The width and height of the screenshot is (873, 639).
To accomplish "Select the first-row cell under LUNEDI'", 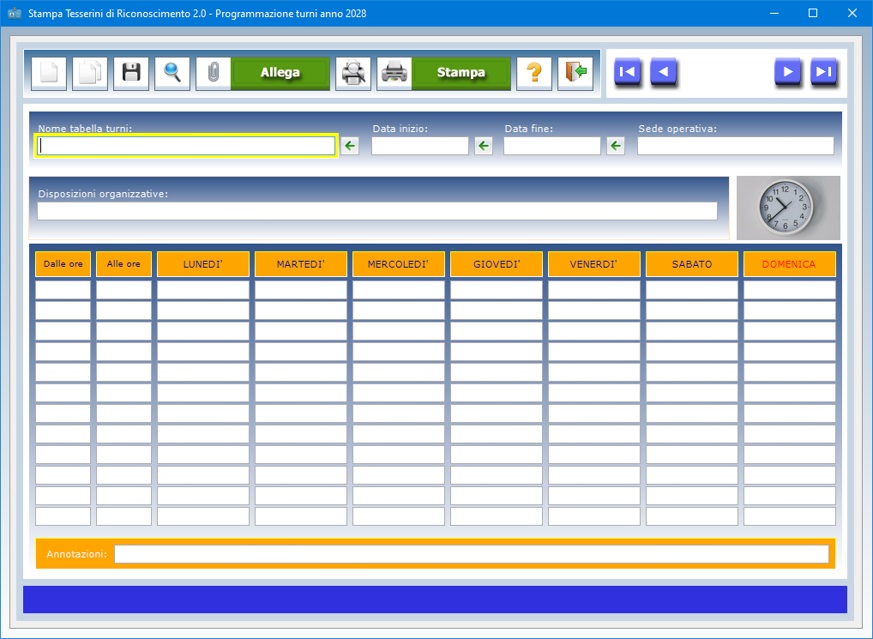I will 203,290.
